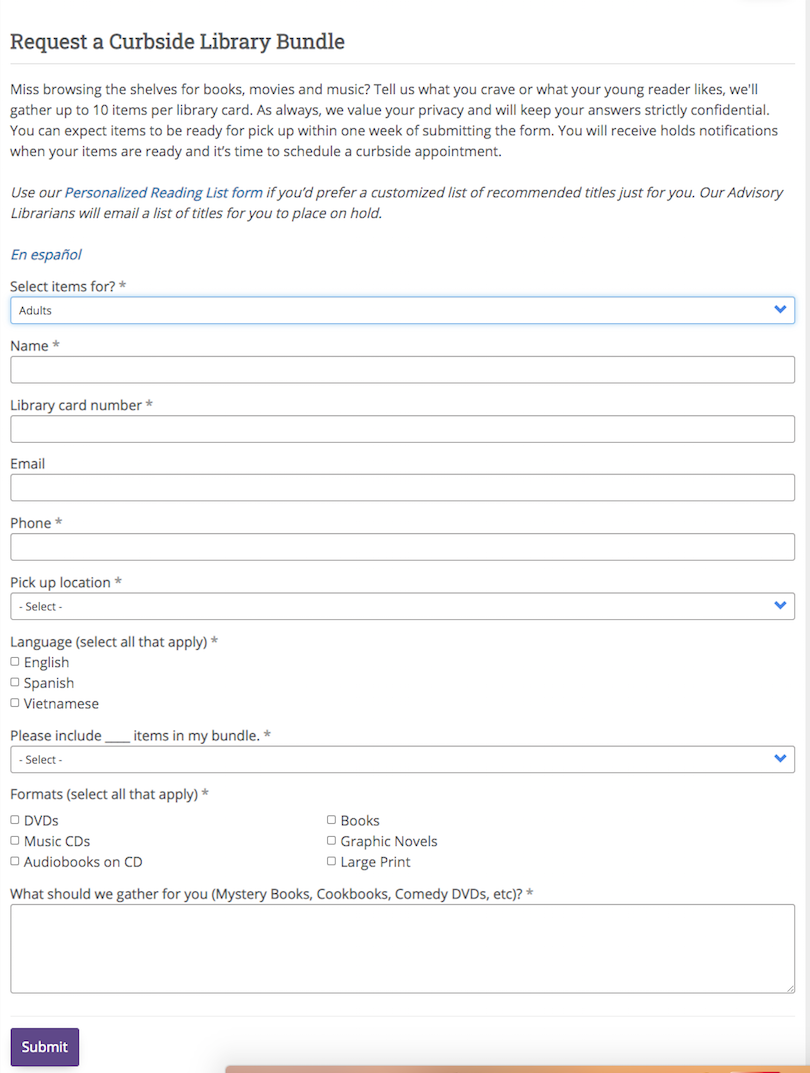Focus the Phone input field

(402, 547)
